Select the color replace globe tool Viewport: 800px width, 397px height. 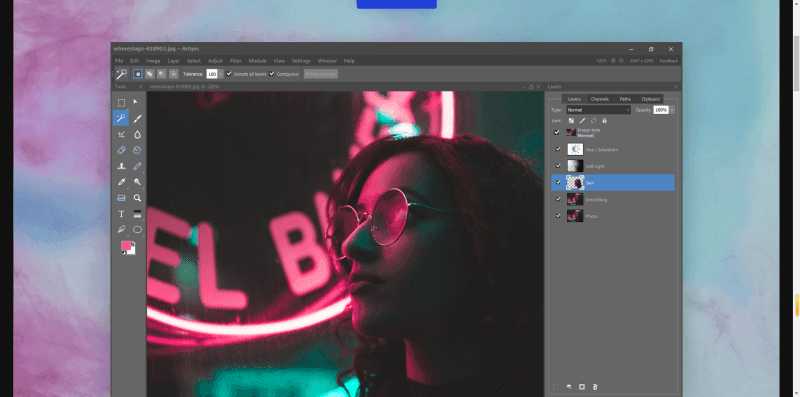coord(137,151)
